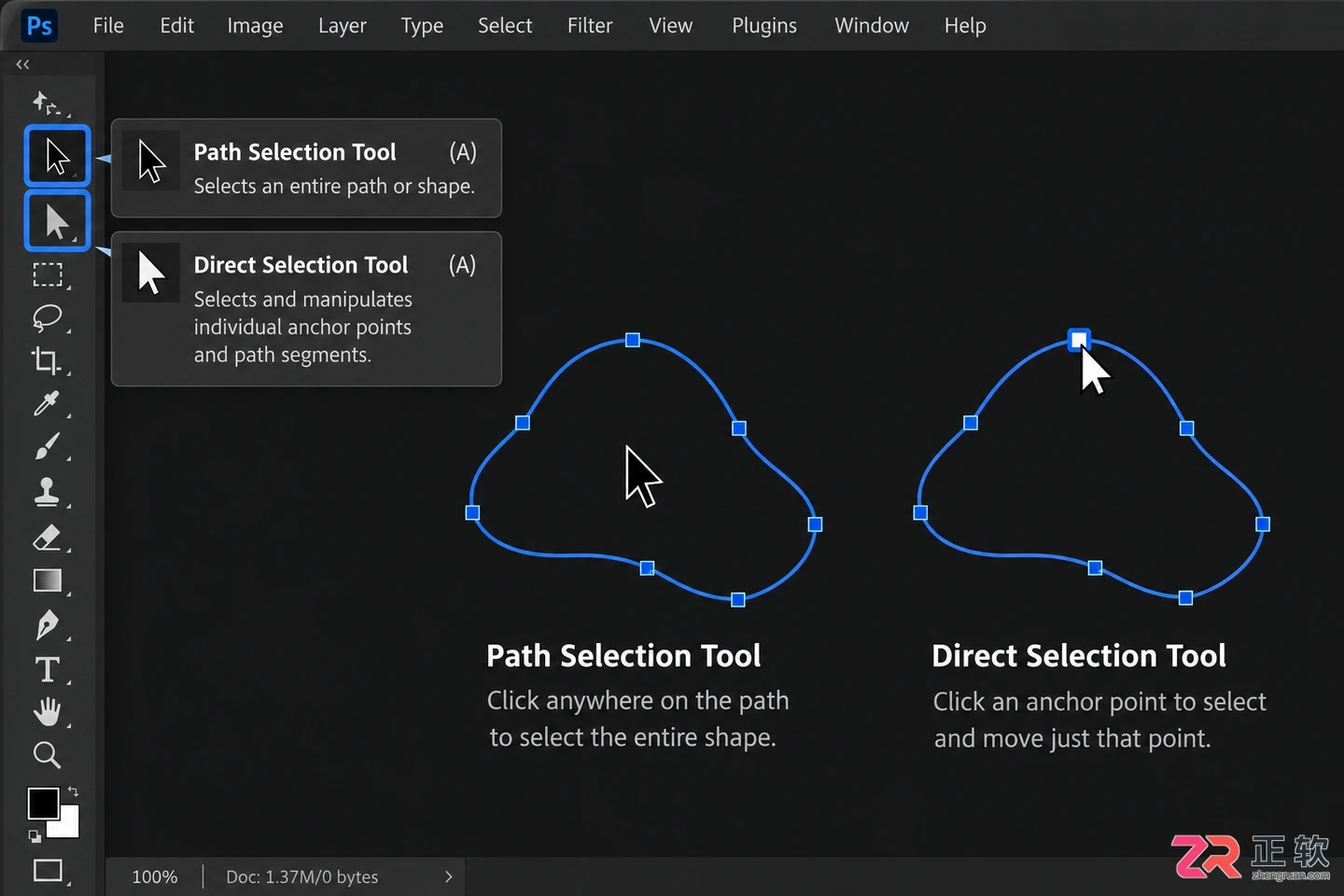Choose Path Selection Tool in the flyout
The image size is (1344, 896).
(306, 168)
